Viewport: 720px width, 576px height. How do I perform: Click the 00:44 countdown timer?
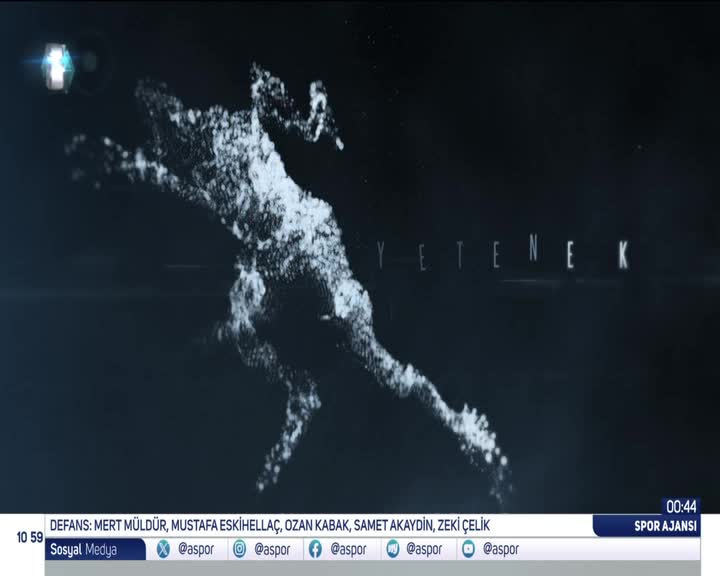point(681,506)
